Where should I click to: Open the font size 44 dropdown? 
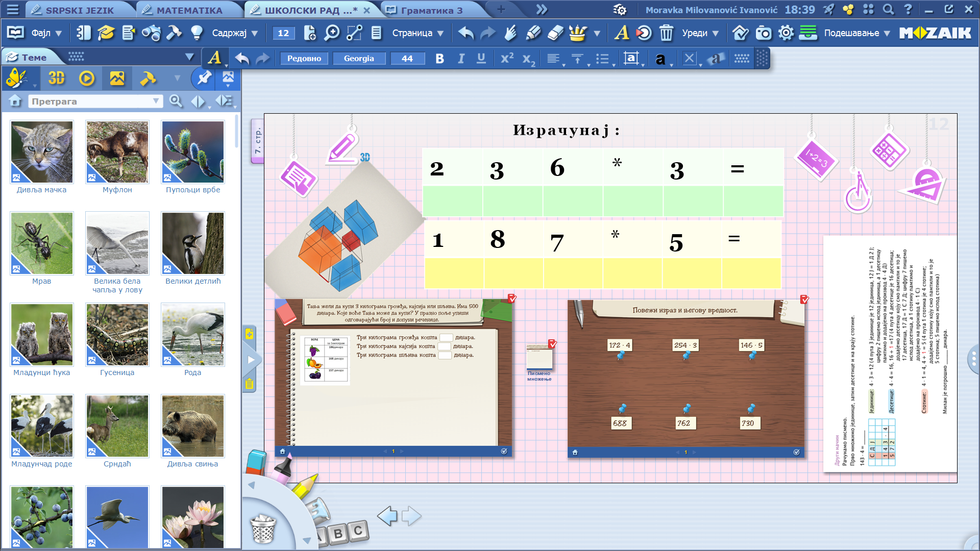tap(408, 58)
